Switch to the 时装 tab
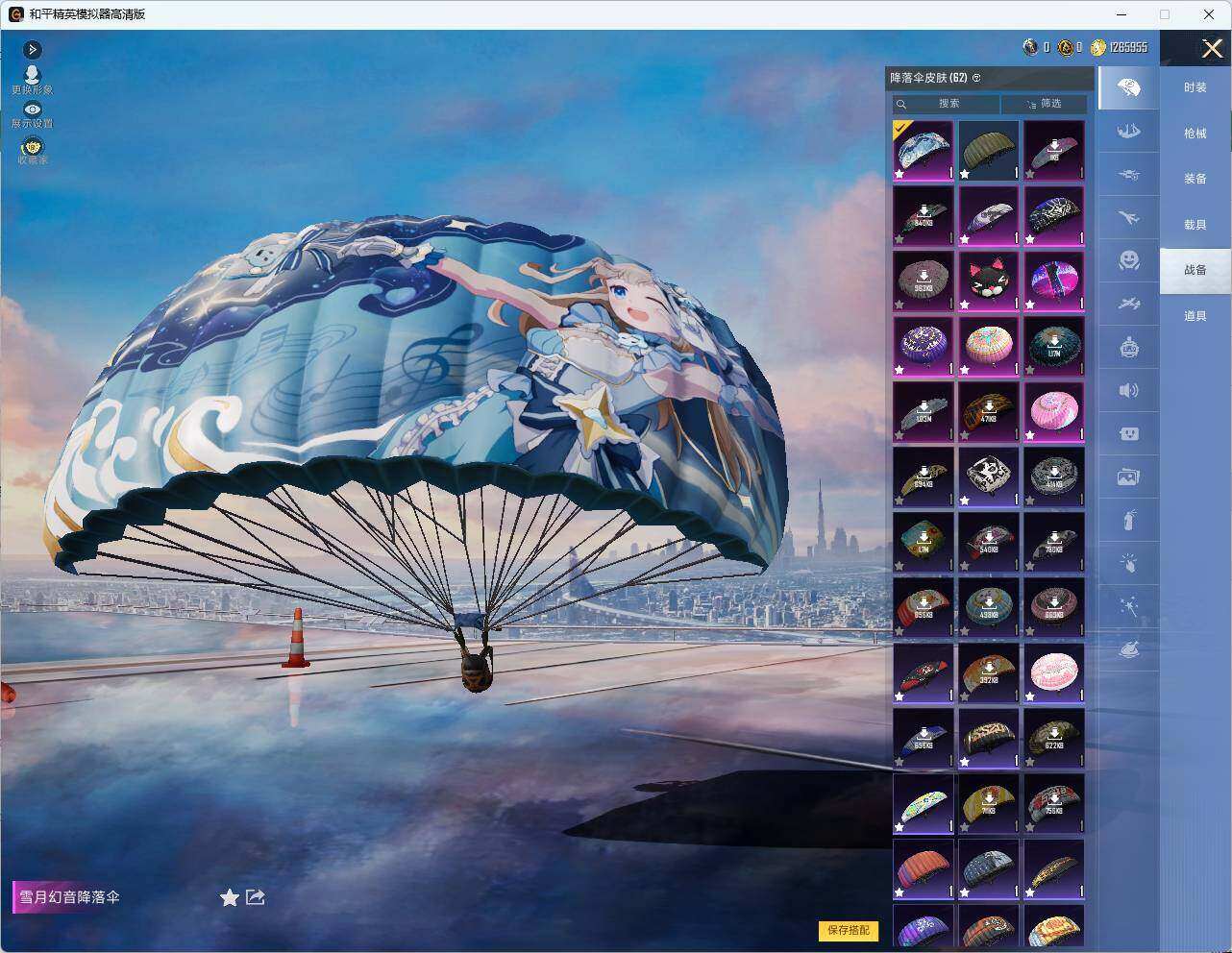 1195,87
